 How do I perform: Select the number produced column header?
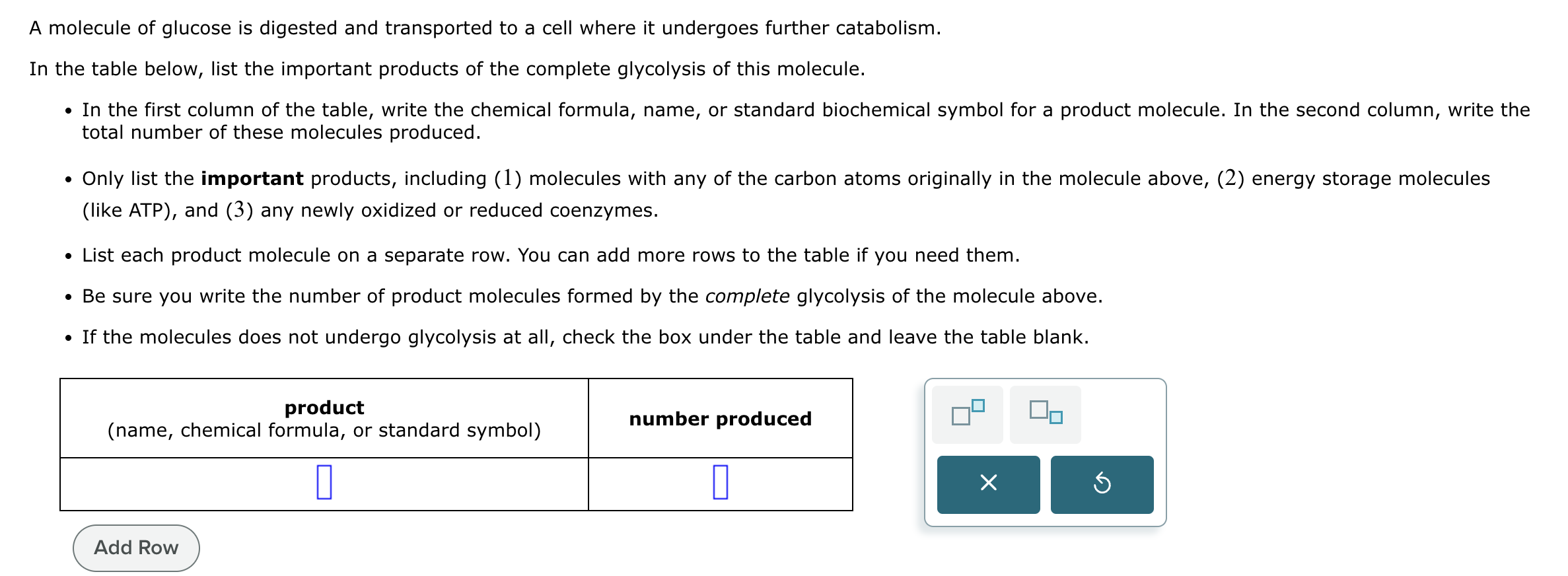pyautogui.click(x=719, y=417)
